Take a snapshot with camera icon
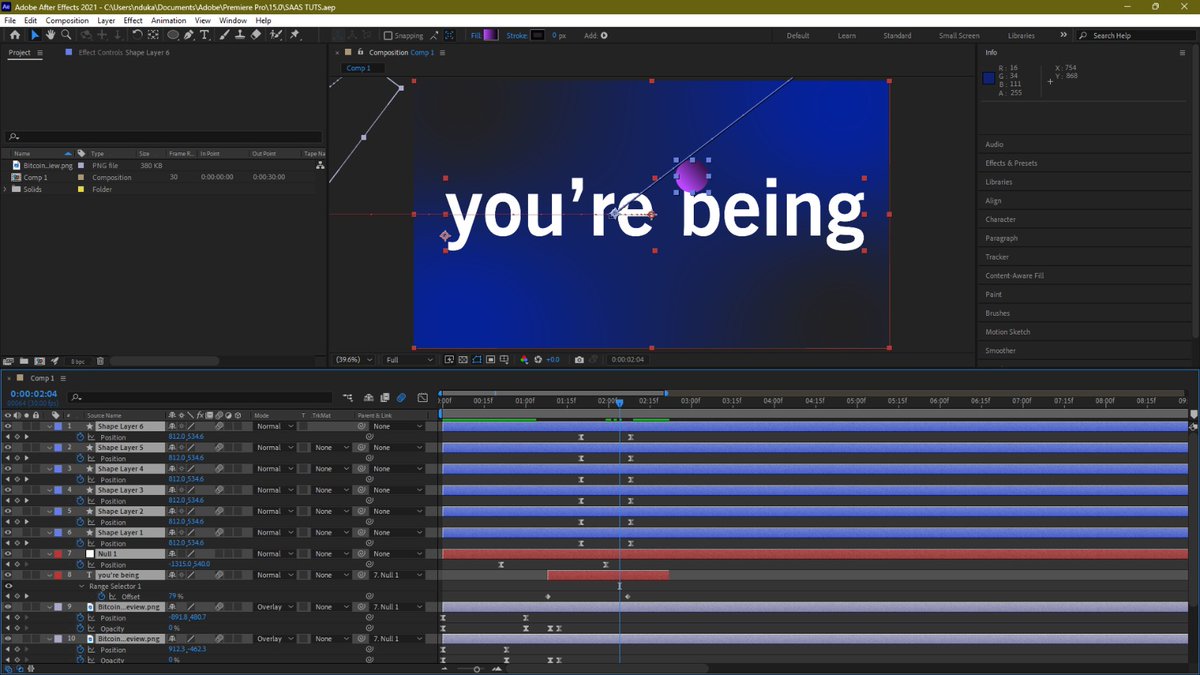Screen dimensions: 1200x675 click(x=579, y=359)
